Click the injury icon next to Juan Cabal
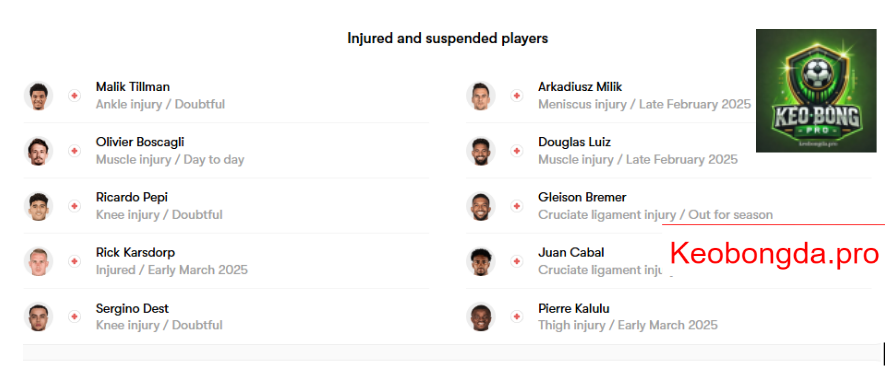The image size is (885, 380). pos(516,261)
